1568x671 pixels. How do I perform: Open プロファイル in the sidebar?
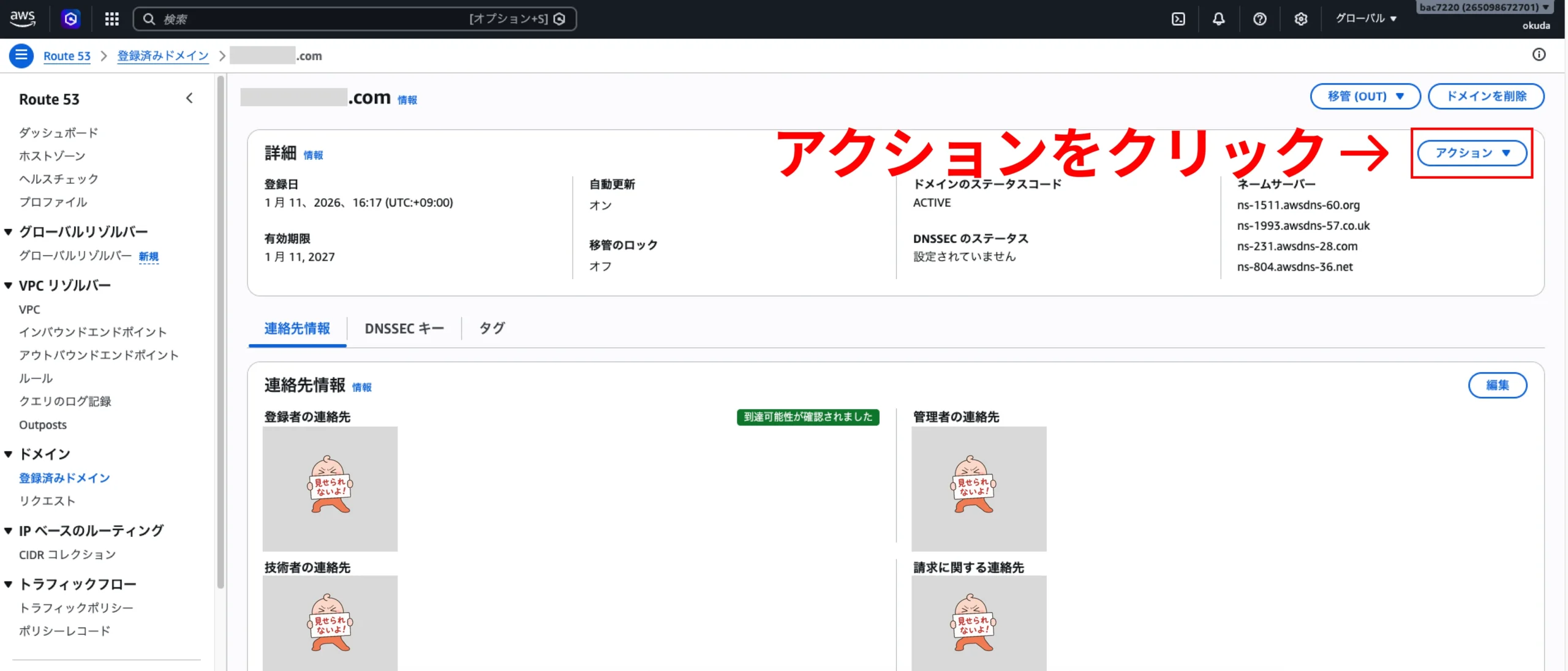tap(53, 202)
